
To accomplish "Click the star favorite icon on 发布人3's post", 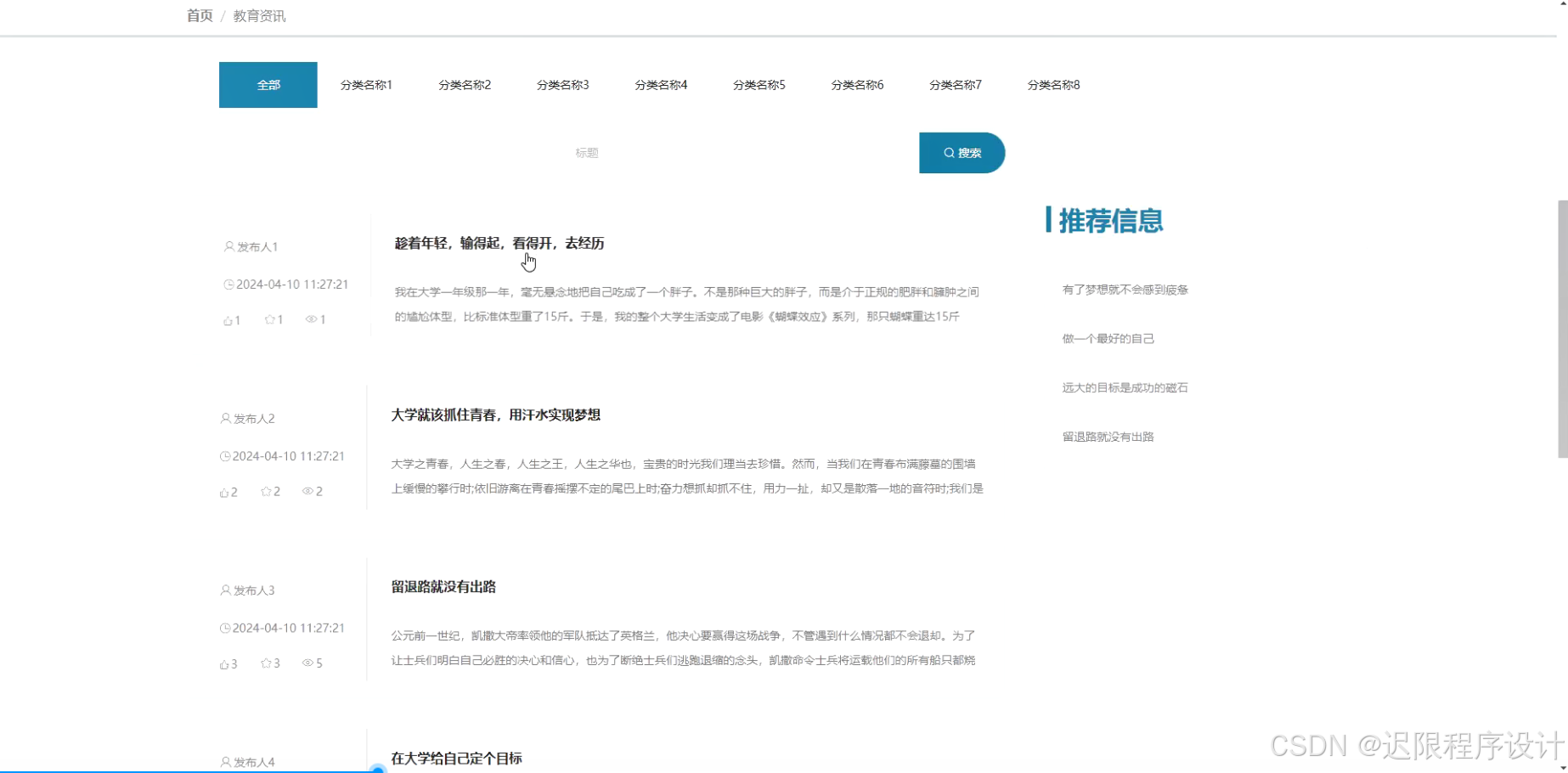I will pyautogui.click(x=266, y=663).
